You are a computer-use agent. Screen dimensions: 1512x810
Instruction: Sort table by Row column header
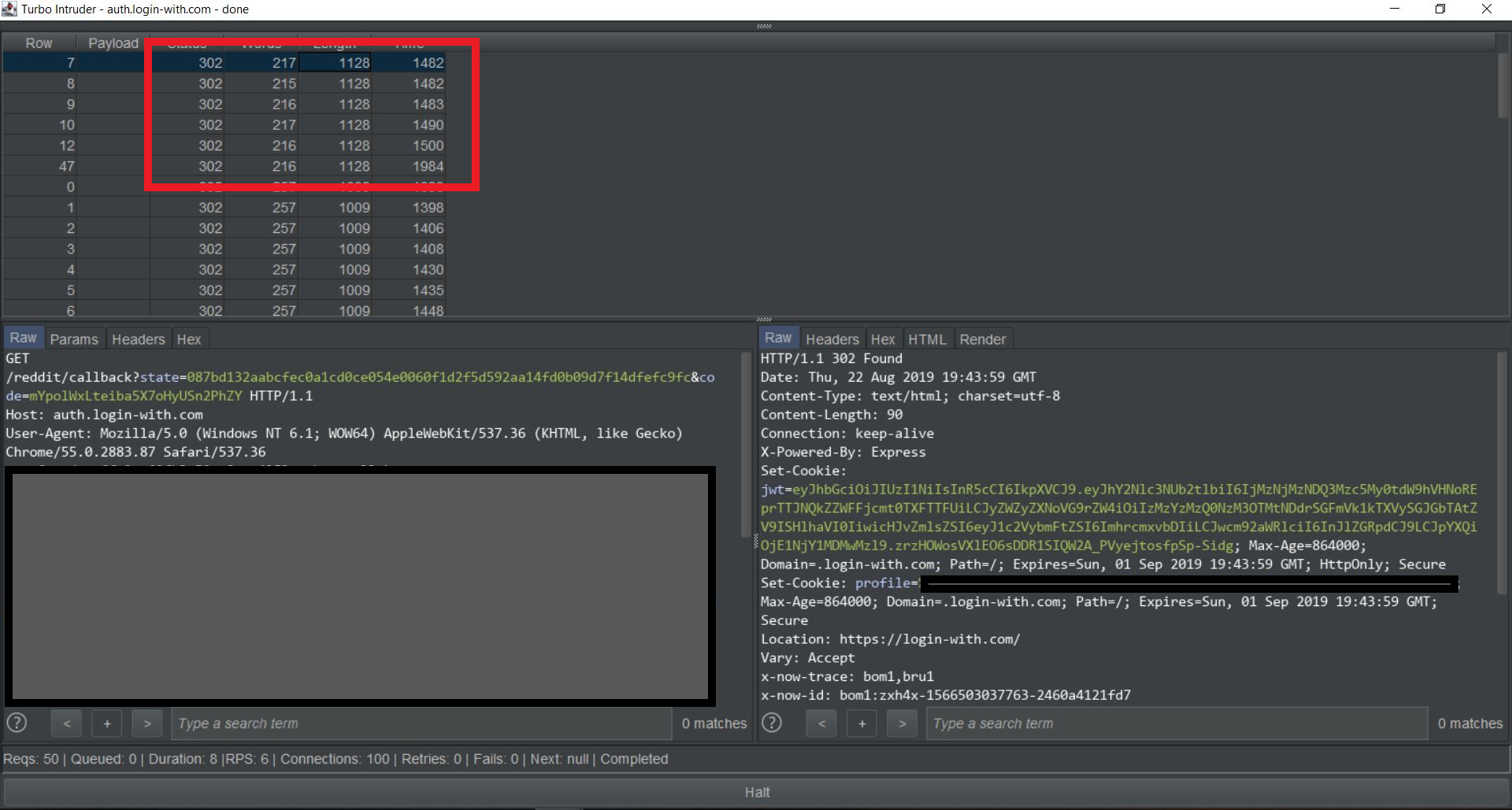pyautogui.click(x=39, y=43)
